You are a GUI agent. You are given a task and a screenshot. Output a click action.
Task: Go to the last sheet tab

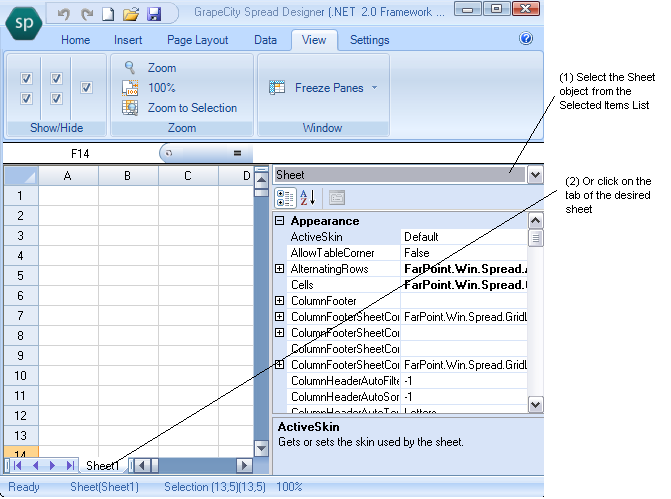coord(70,466)
